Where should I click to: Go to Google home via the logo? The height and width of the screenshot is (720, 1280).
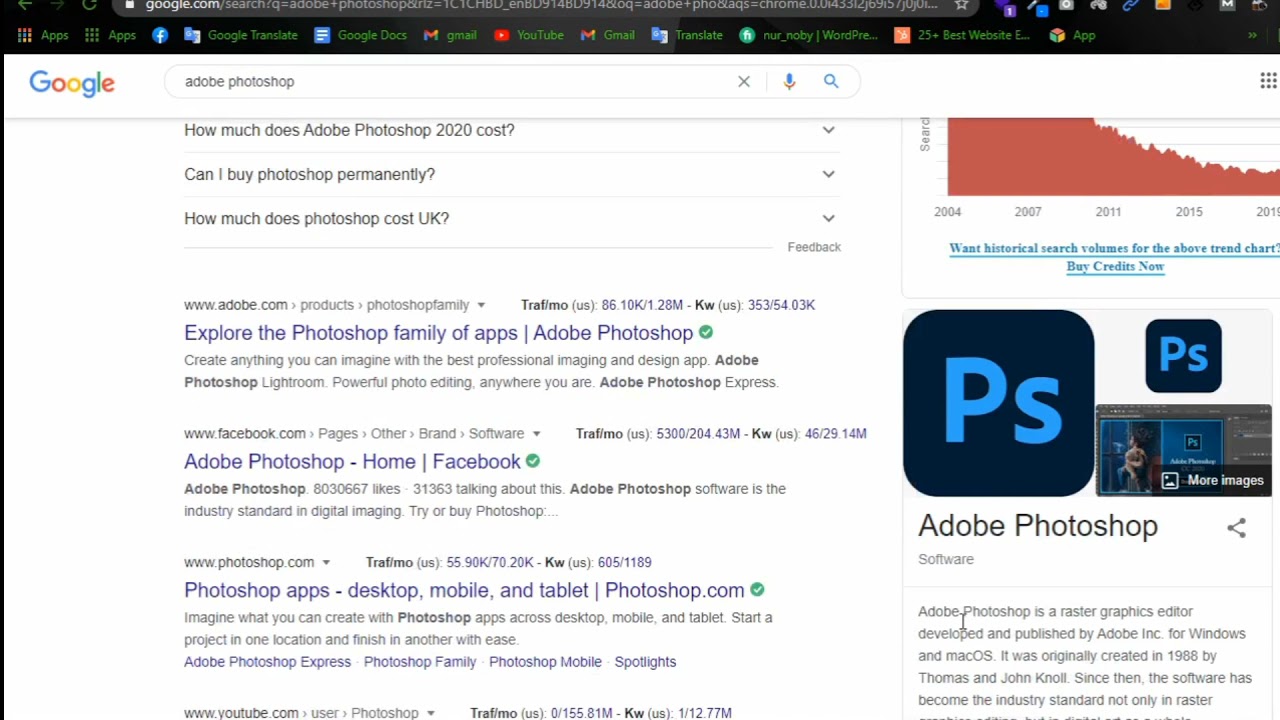72,83
